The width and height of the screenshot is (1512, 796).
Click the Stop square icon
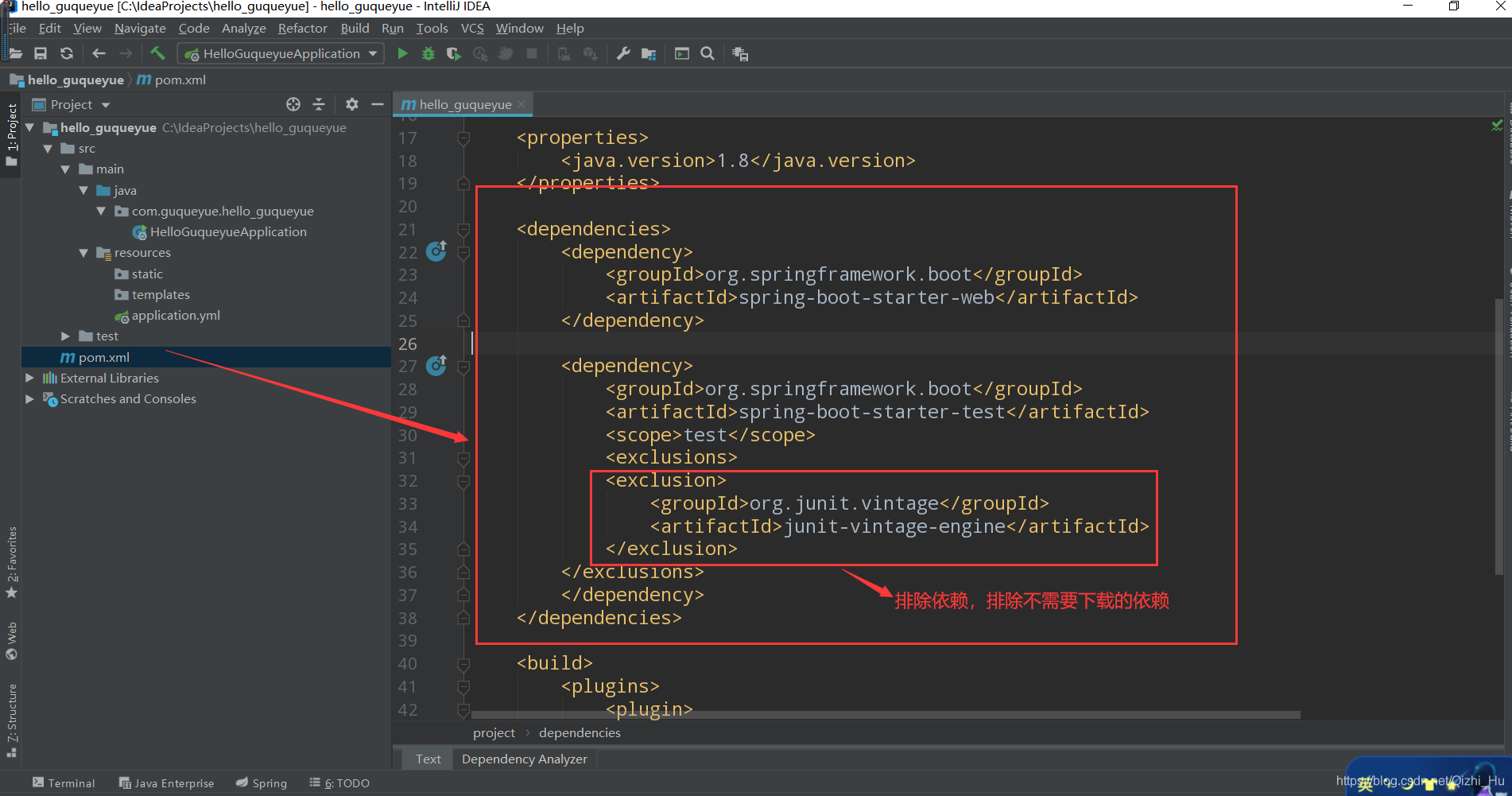point(532,53)
